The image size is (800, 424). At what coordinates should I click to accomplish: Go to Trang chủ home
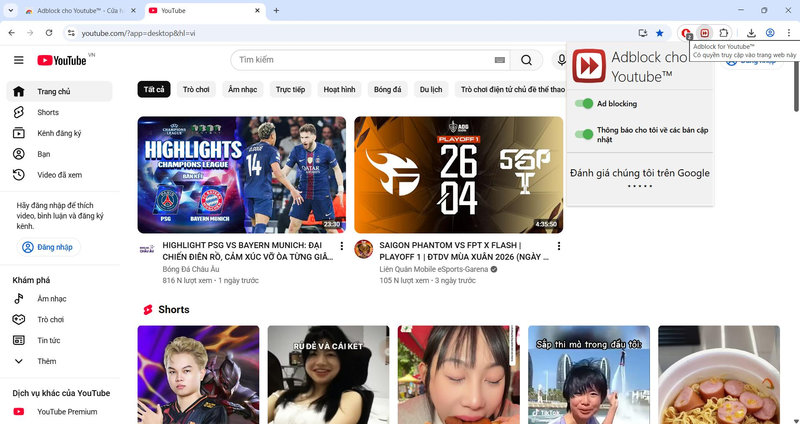[x=59, y=91]
